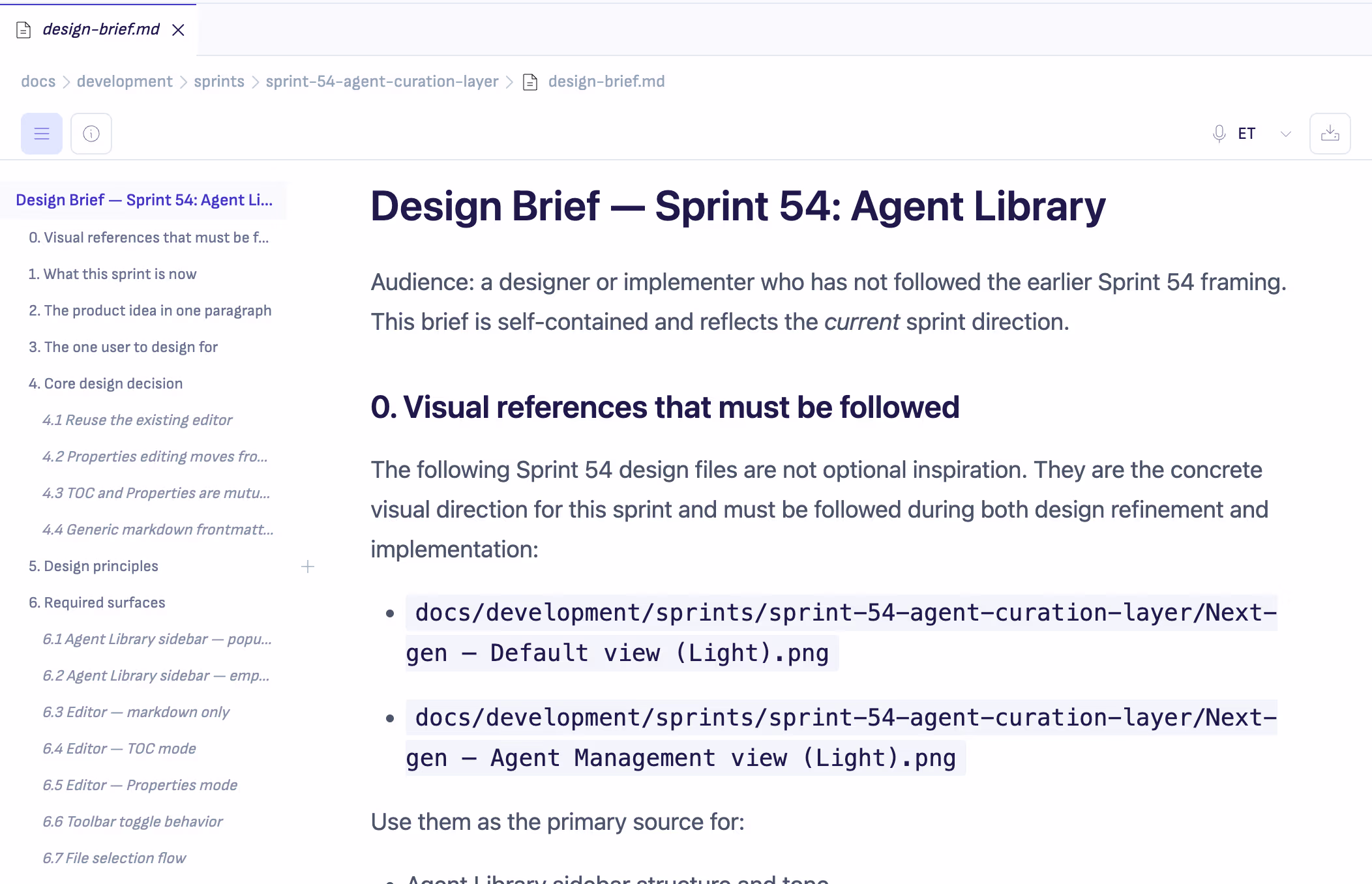The height and width of the screenshot is (884, 1372).
Task: Open 4.1 Reuse the existing editor
Action: (x=137, y=420)
